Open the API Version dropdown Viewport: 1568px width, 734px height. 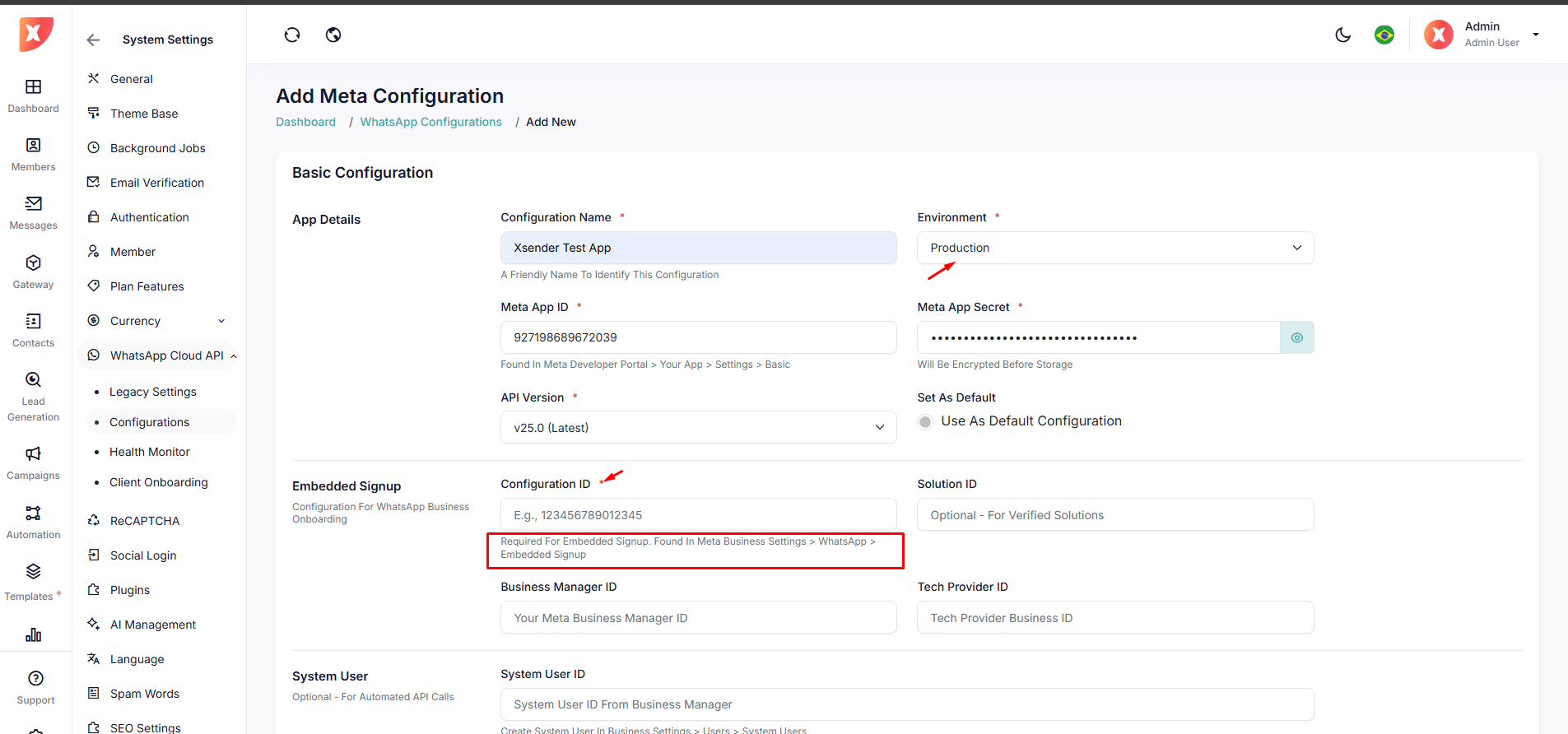(x=698, y=428)
